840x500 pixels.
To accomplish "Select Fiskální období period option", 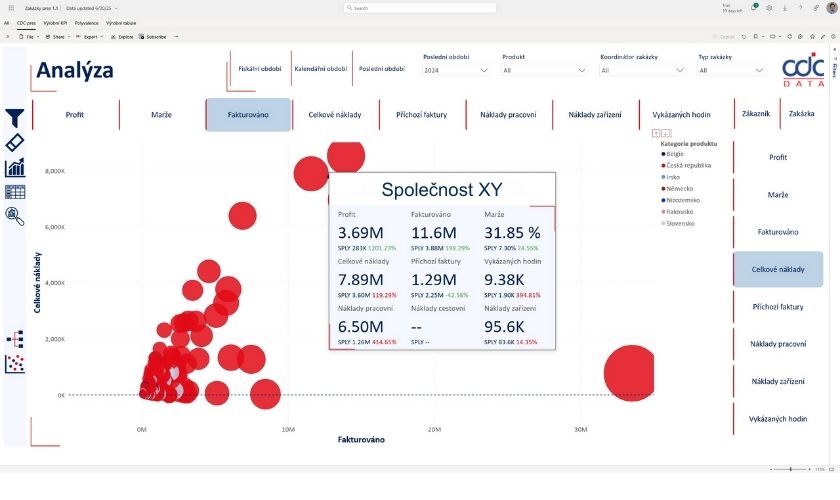I will (x=259, y=69).
